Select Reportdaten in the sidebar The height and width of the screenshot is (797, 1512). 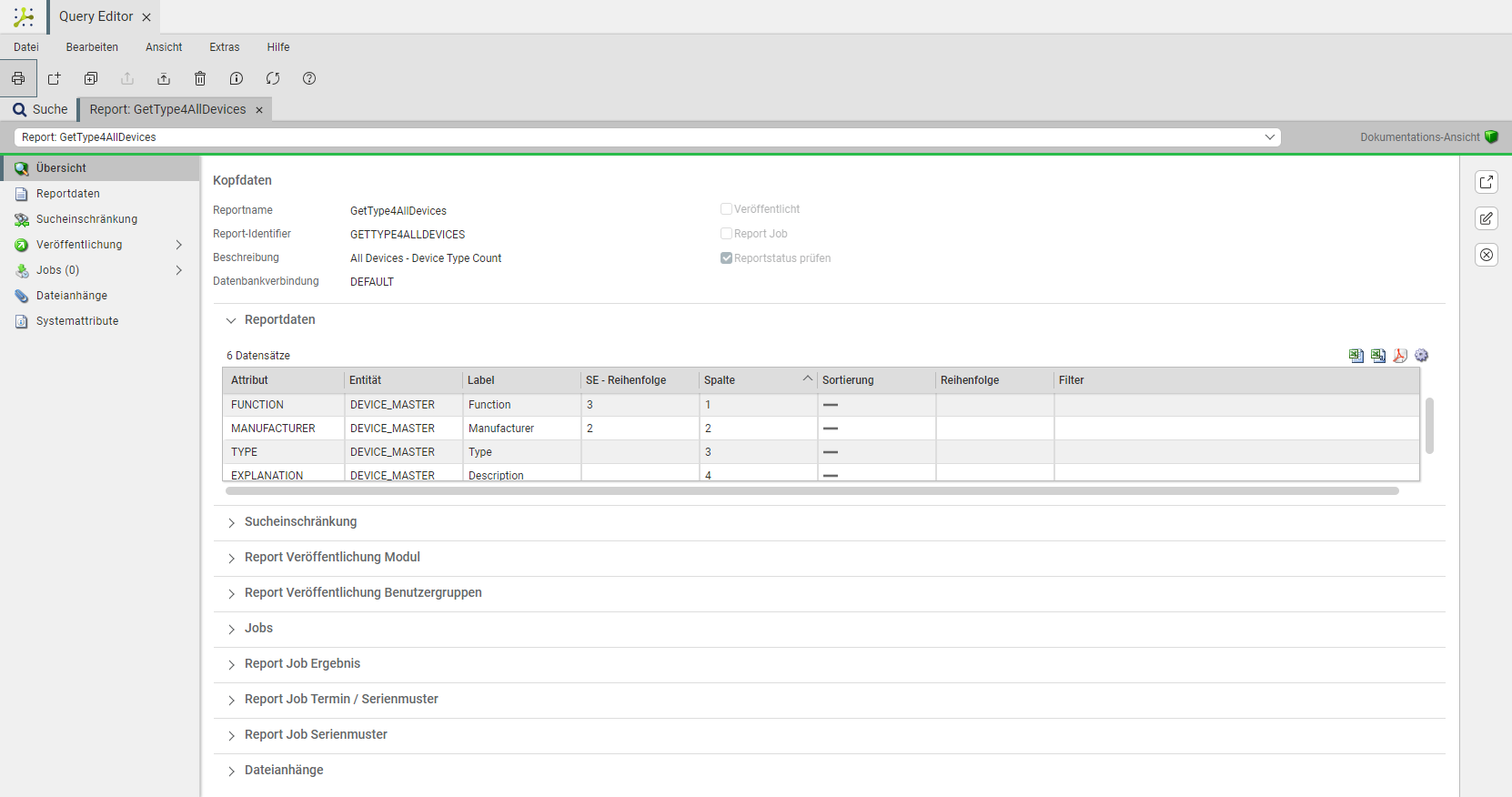(100, 194)
